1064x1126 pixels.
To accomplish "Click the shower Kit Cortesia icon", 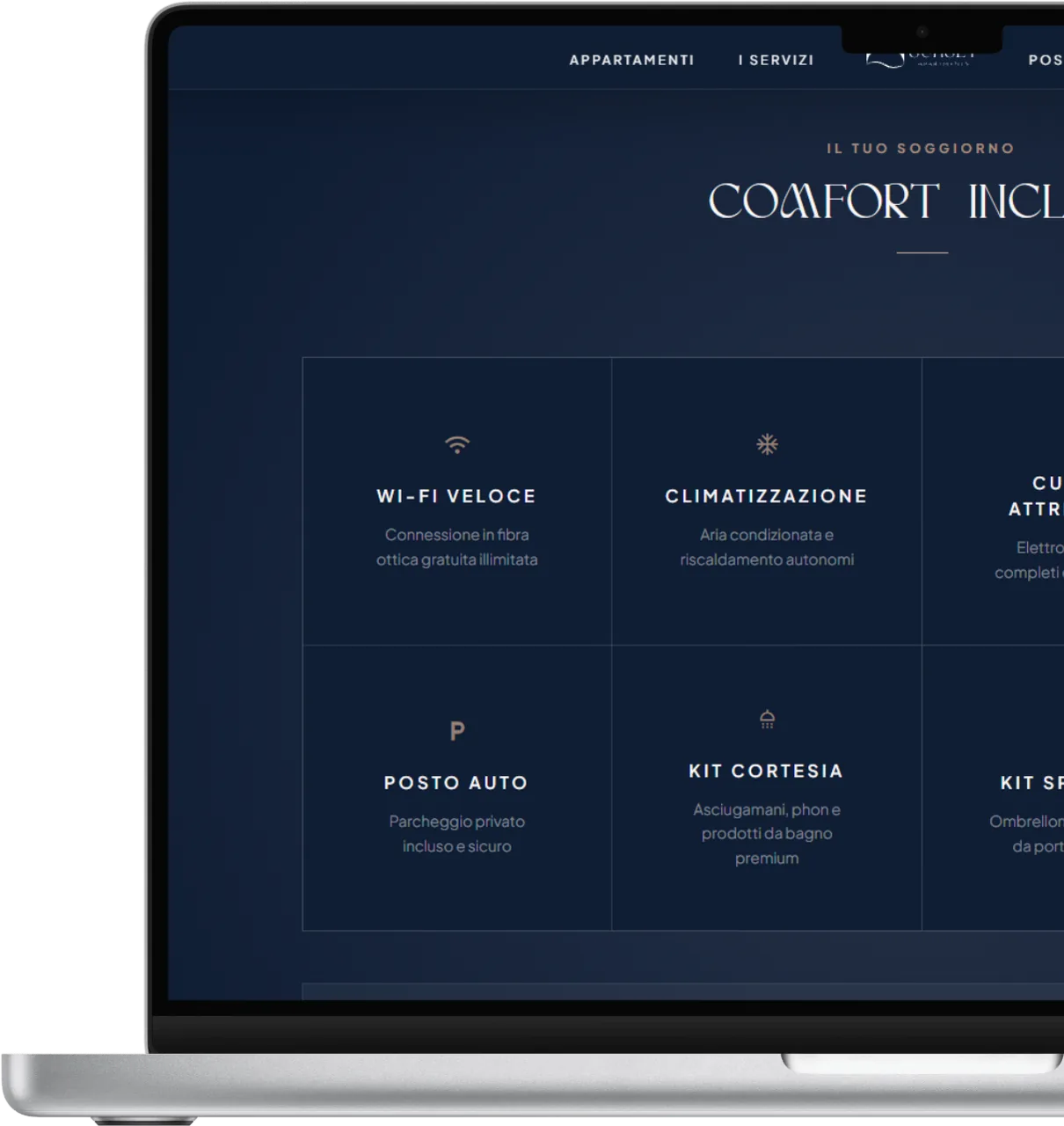I will pyautogui.click(x=767, y=719).
